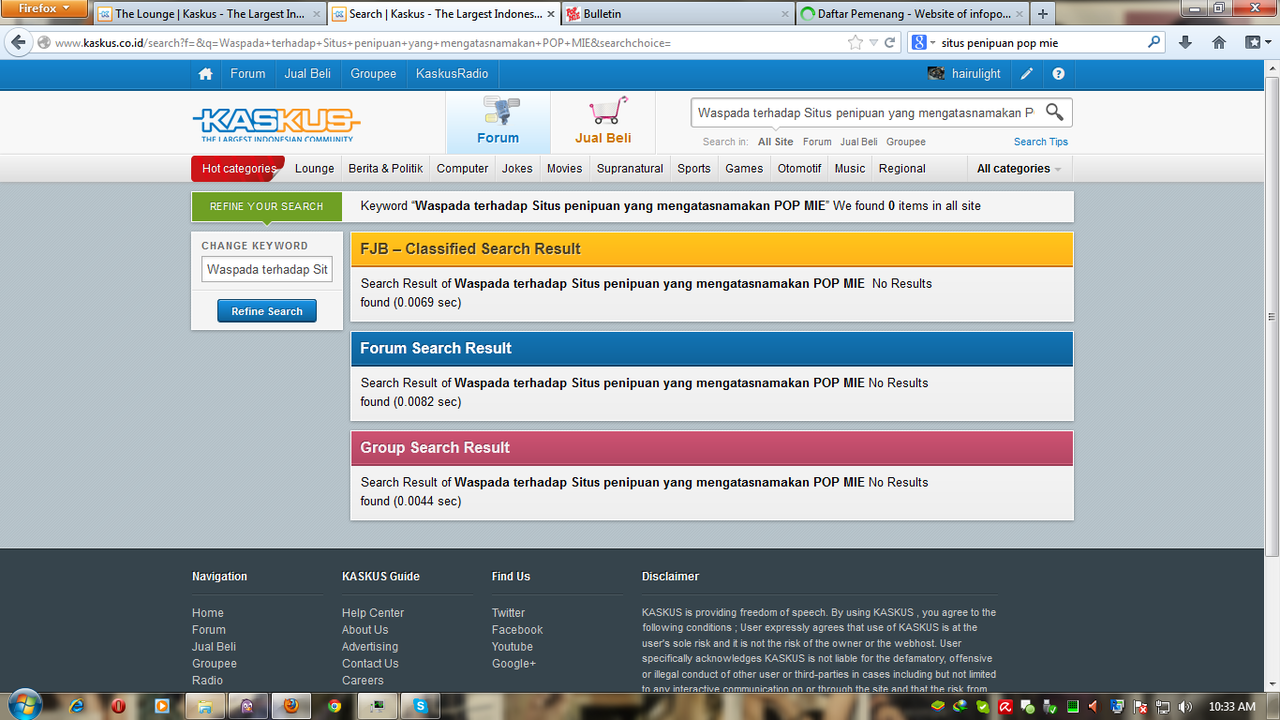Image resolution: width=1280 pixels, height=720 pixels.
Task: Switch to Pidgin in the taskbar
Action: (x=248, y=706)
